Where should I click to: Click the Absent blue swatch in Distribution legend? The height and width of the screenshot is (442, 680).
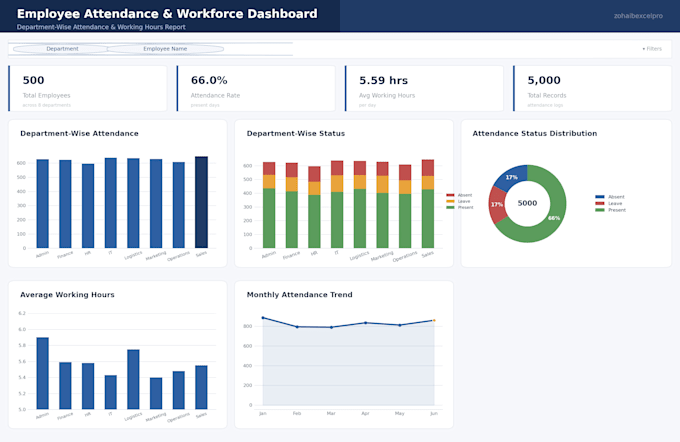(x=600, y=197)
